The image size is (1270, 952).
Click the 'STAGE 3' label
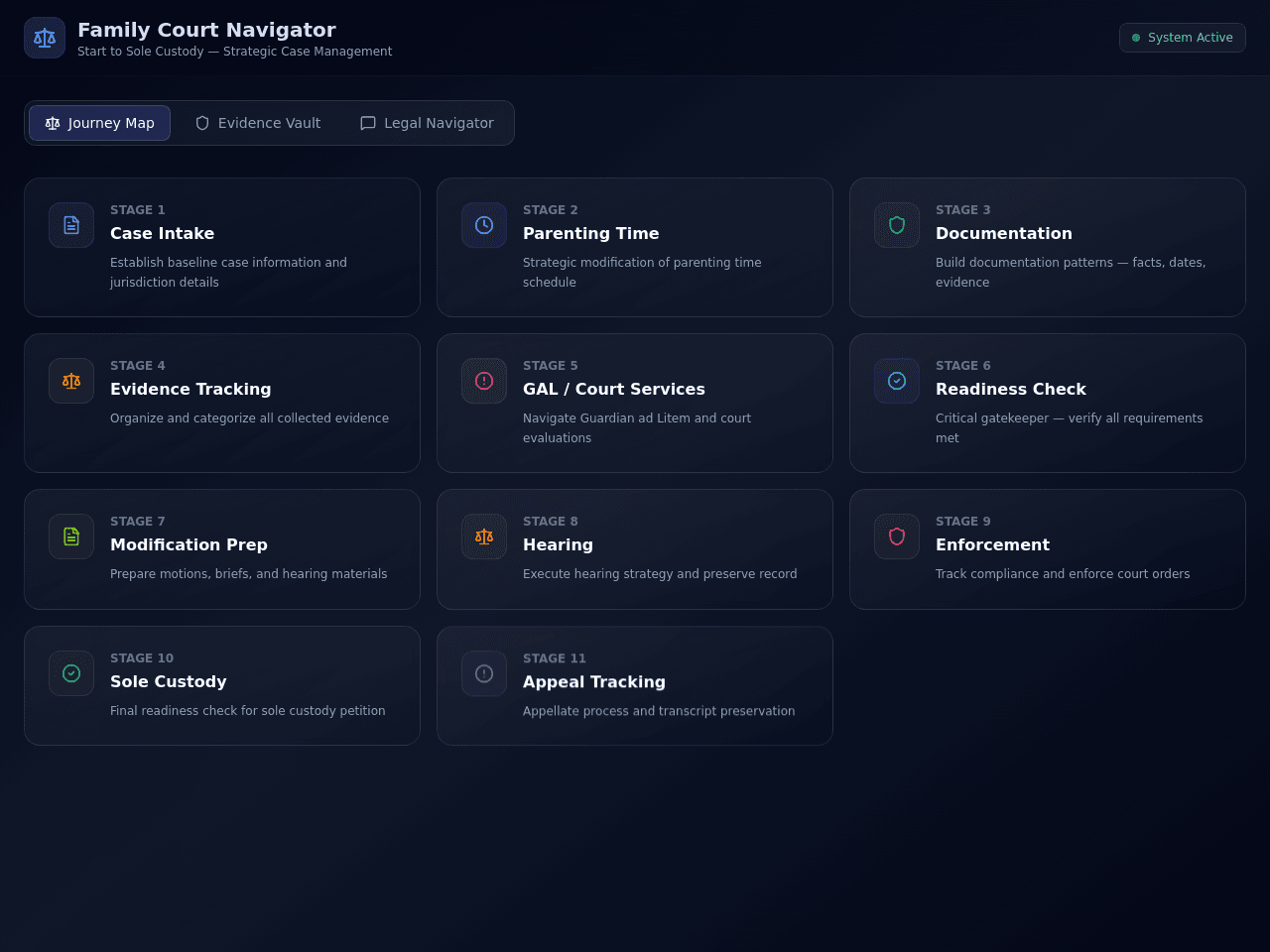(962, 210)
